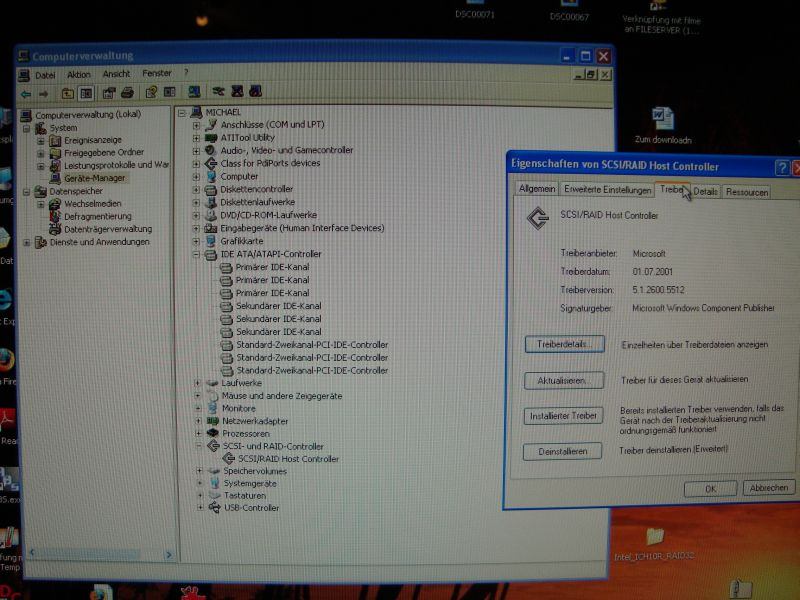800x600 pixels.
Task: Select Computerverwaltung (Lokal) root item
Action: pyautogui.click(x=88, y=115)
